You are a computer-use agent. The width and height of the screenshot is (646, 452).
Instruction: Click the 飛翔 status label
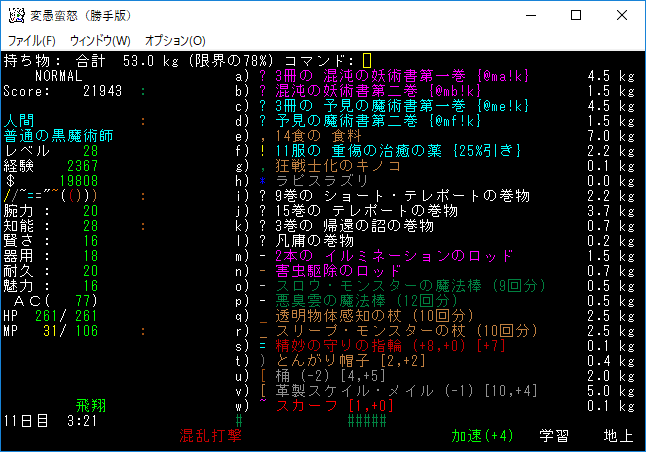click(x=91, y=406)
